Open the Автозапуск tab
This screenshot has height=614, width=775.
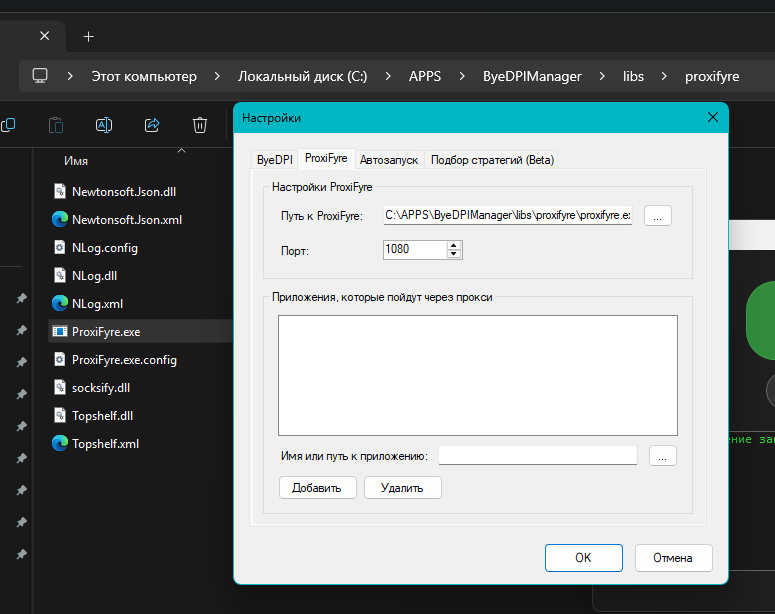(390, 159)
